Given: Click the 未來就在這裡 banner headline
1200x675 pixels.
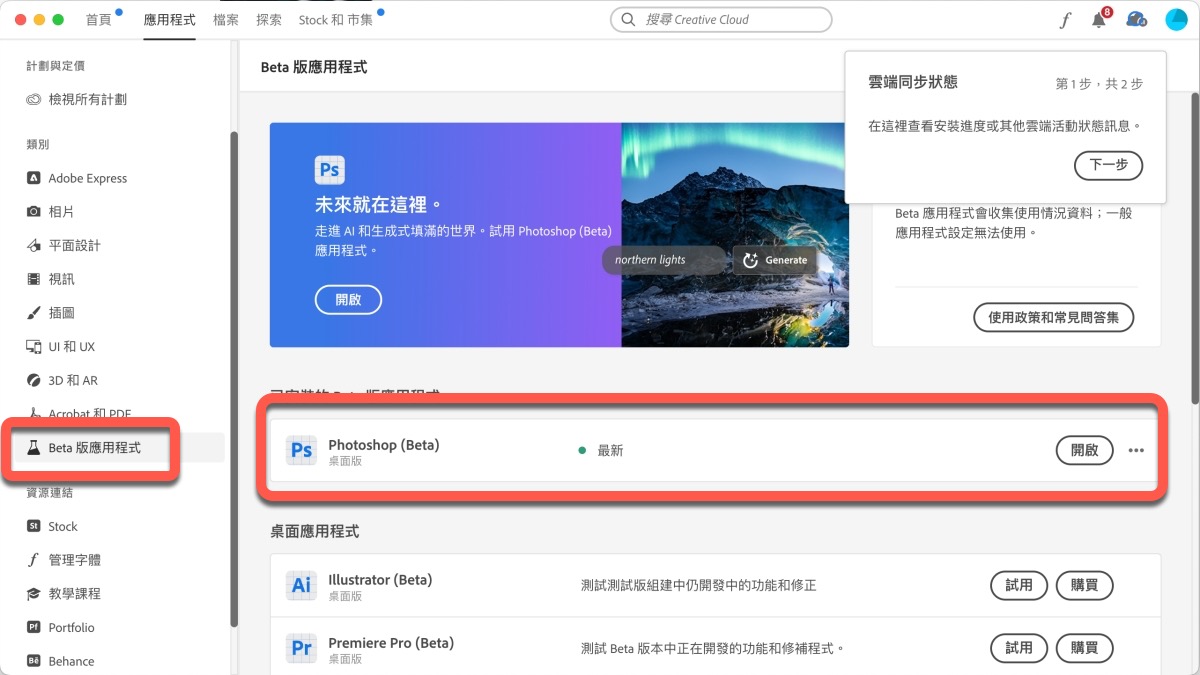Looking at the screenshot, I should 379,205.
